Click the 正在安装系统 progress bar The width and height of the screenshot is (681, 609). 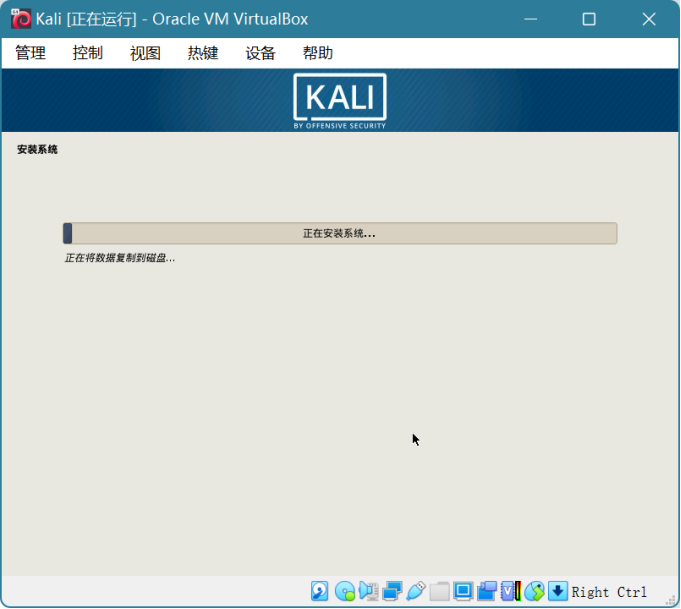(340, 233)
